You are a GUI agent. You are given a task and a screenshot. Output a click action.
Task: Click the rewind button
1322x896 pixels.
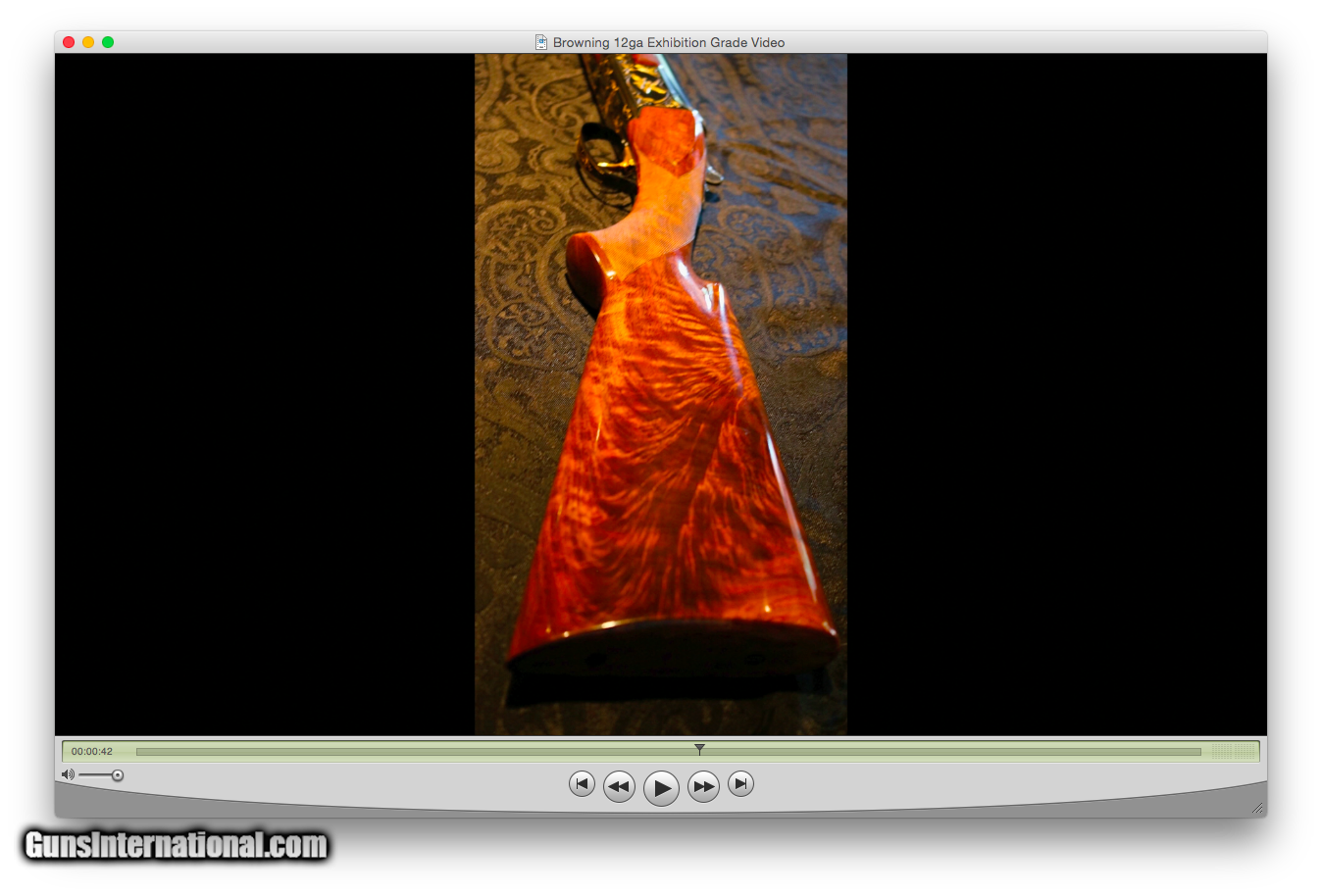[619, 786]
